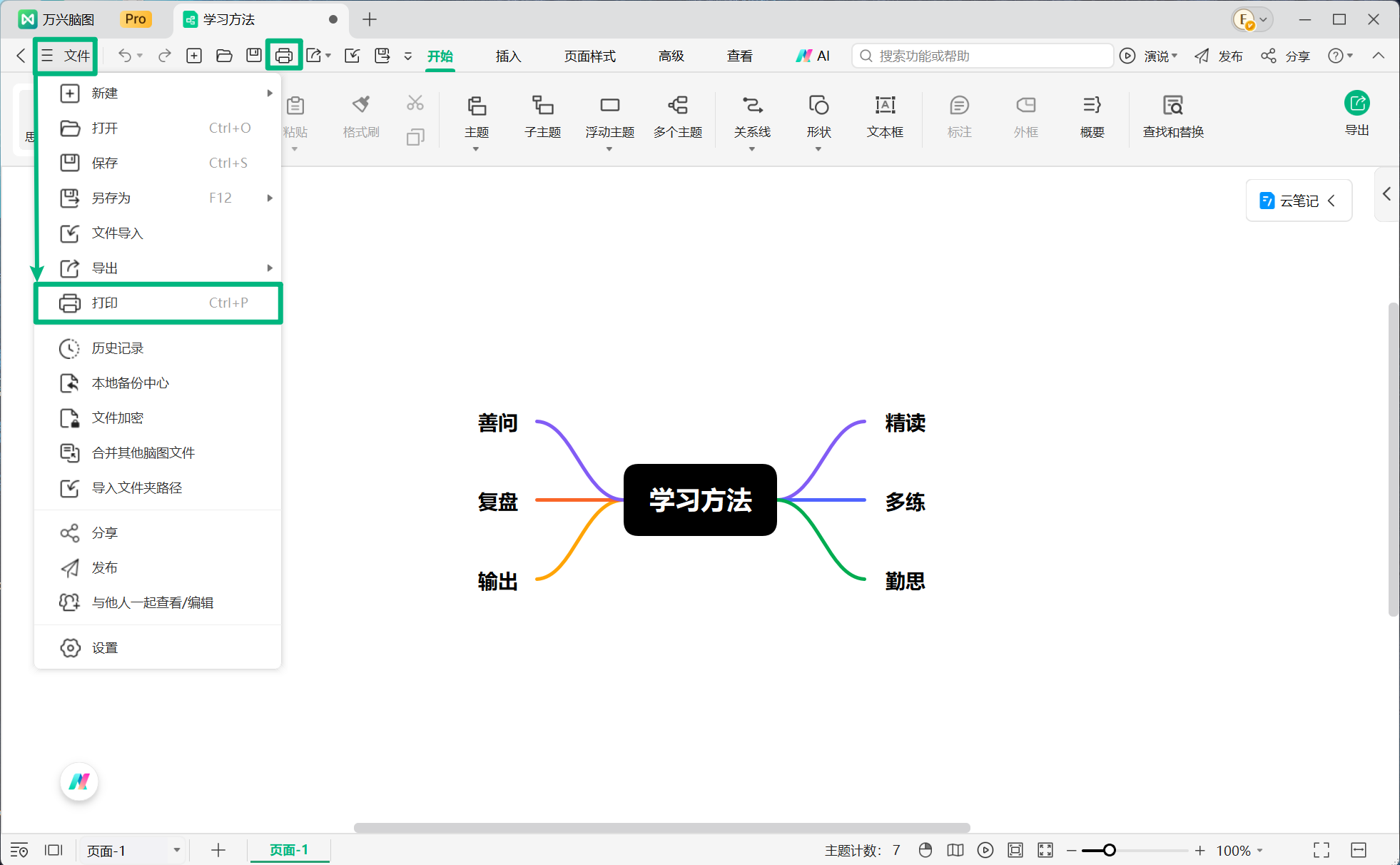1400x865 pixels.
Task: Select 打开 in the file menu
Action: [x=158, y=128]
